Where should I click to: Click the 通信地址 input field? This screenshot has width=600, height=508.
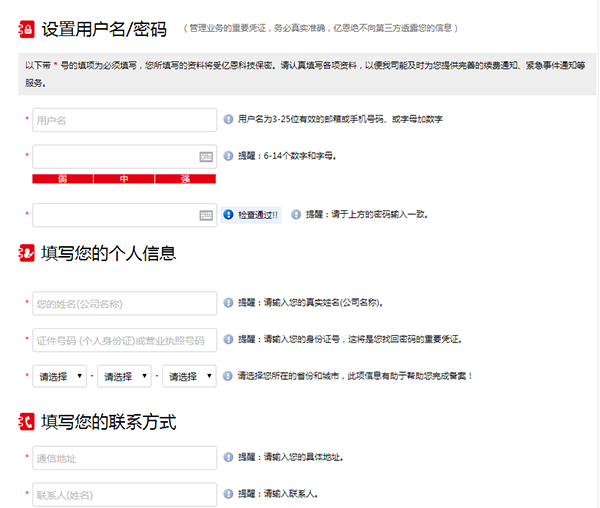click(x=124, y=458)
